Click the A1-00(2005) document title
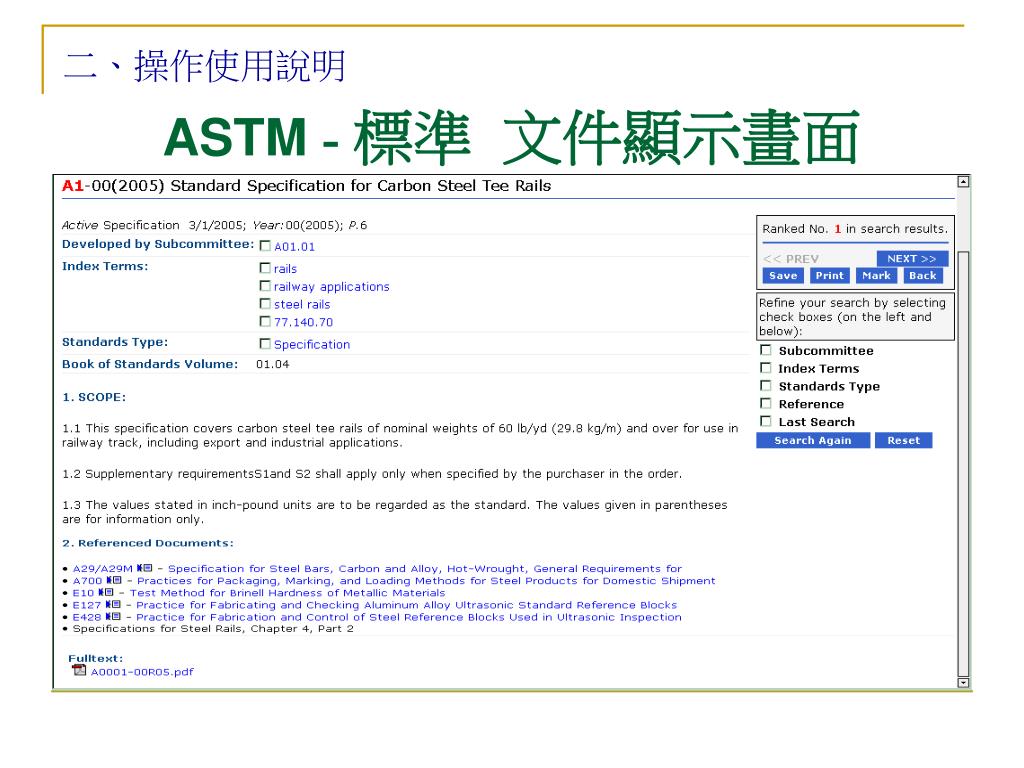The width and height of the screenshot is (1024, 768). pos(306,185)
